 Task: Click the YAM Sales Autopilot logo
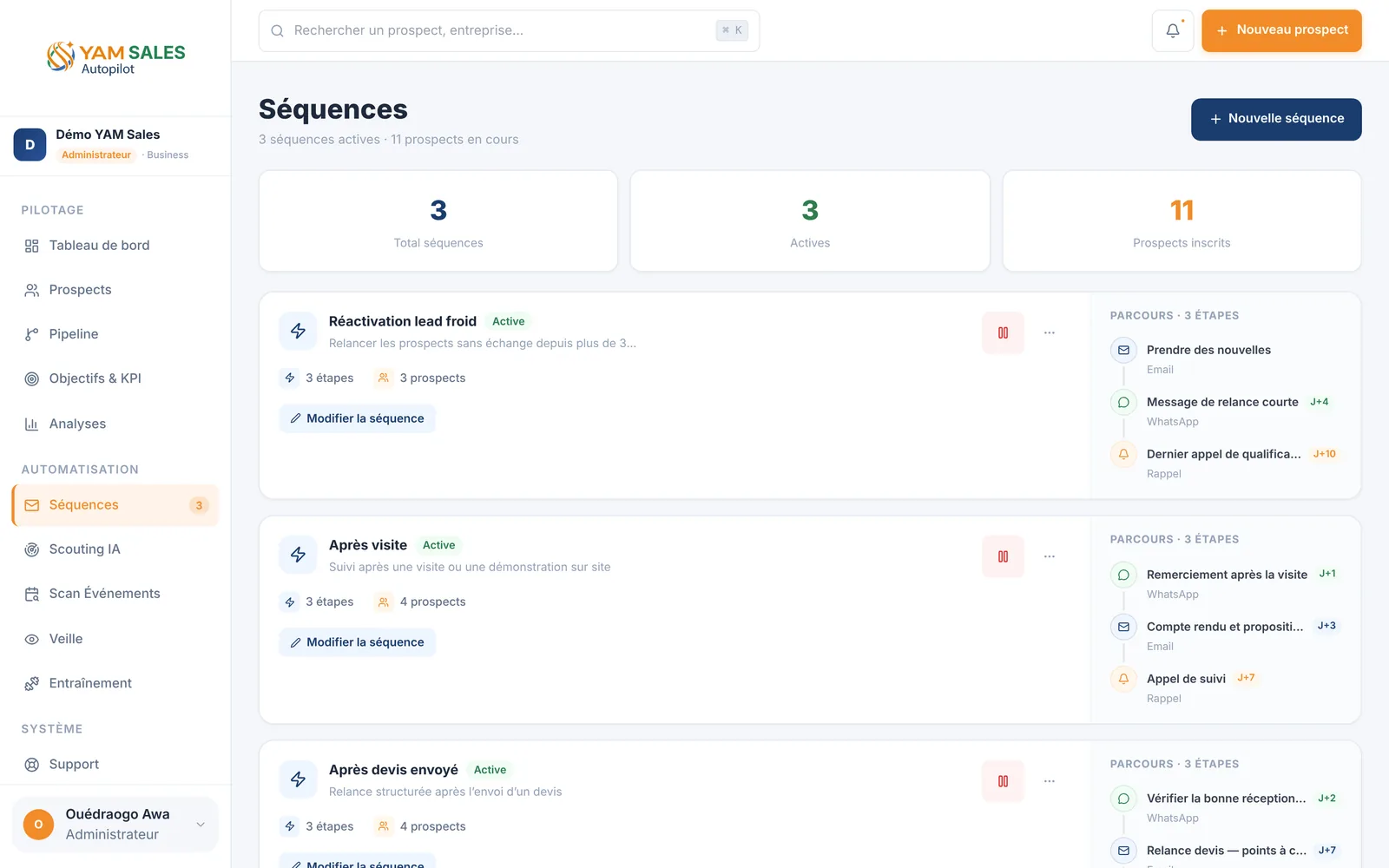(115, 57)
